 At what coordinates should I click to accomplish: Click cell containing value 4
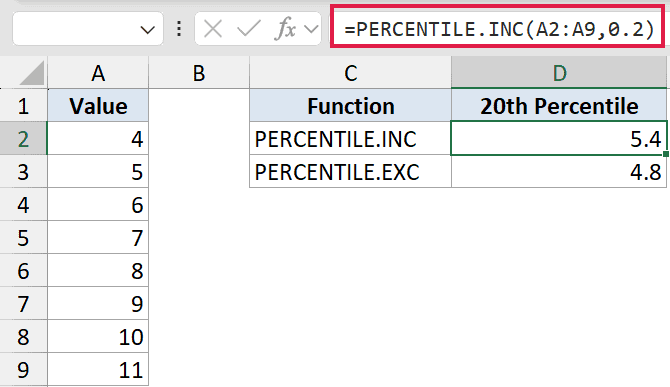98,138
